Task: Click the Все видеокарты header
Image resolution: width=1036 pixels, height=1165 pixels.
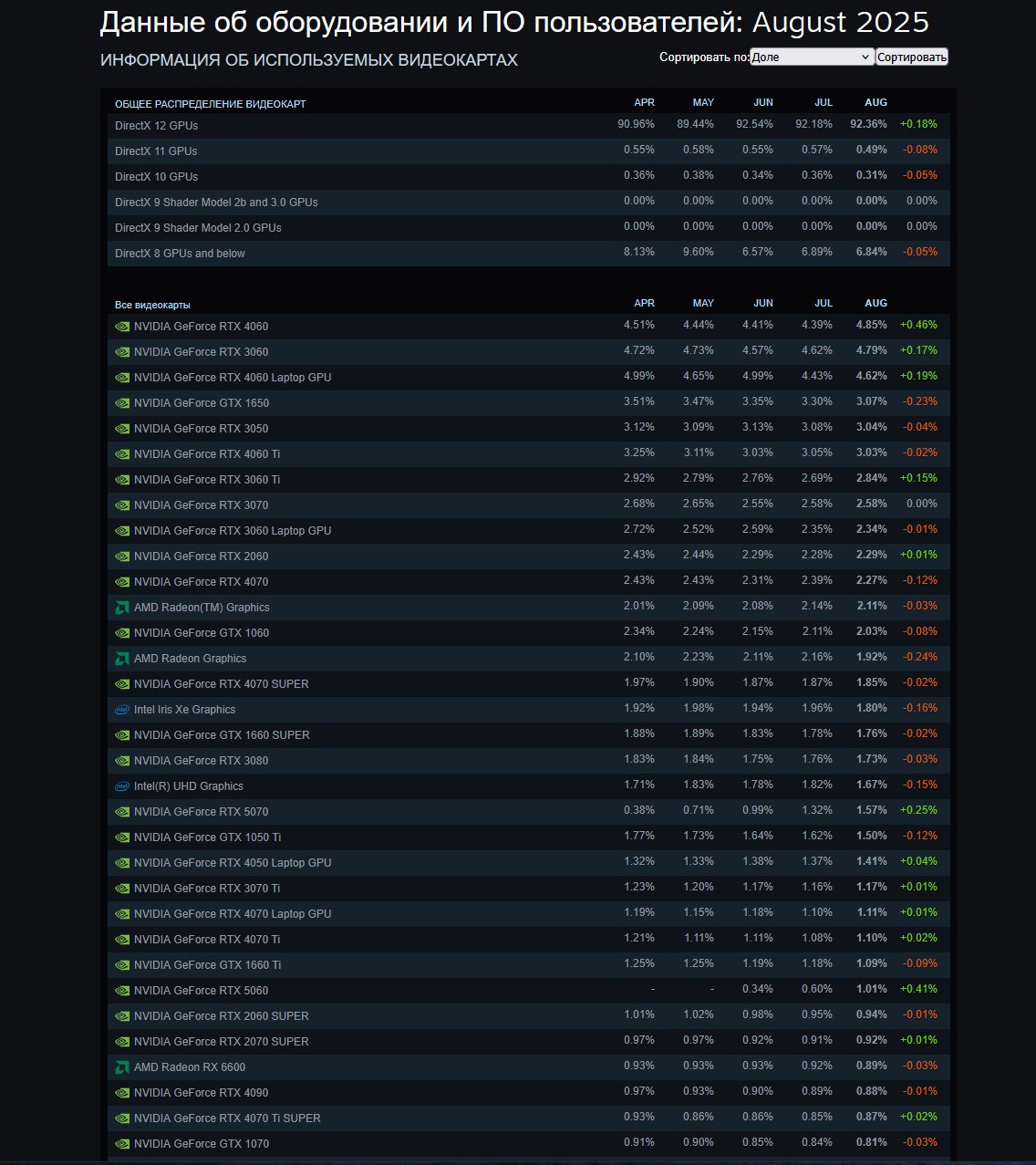Action: 152,305
